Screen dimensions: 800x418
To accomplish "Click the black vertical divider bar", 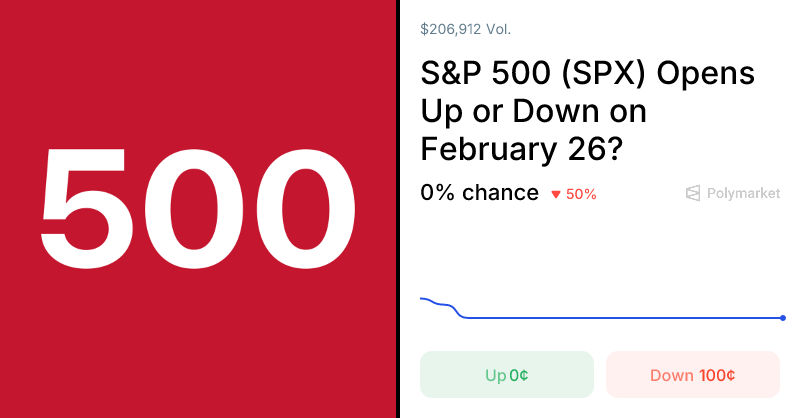I will click(x=398, y=209).
